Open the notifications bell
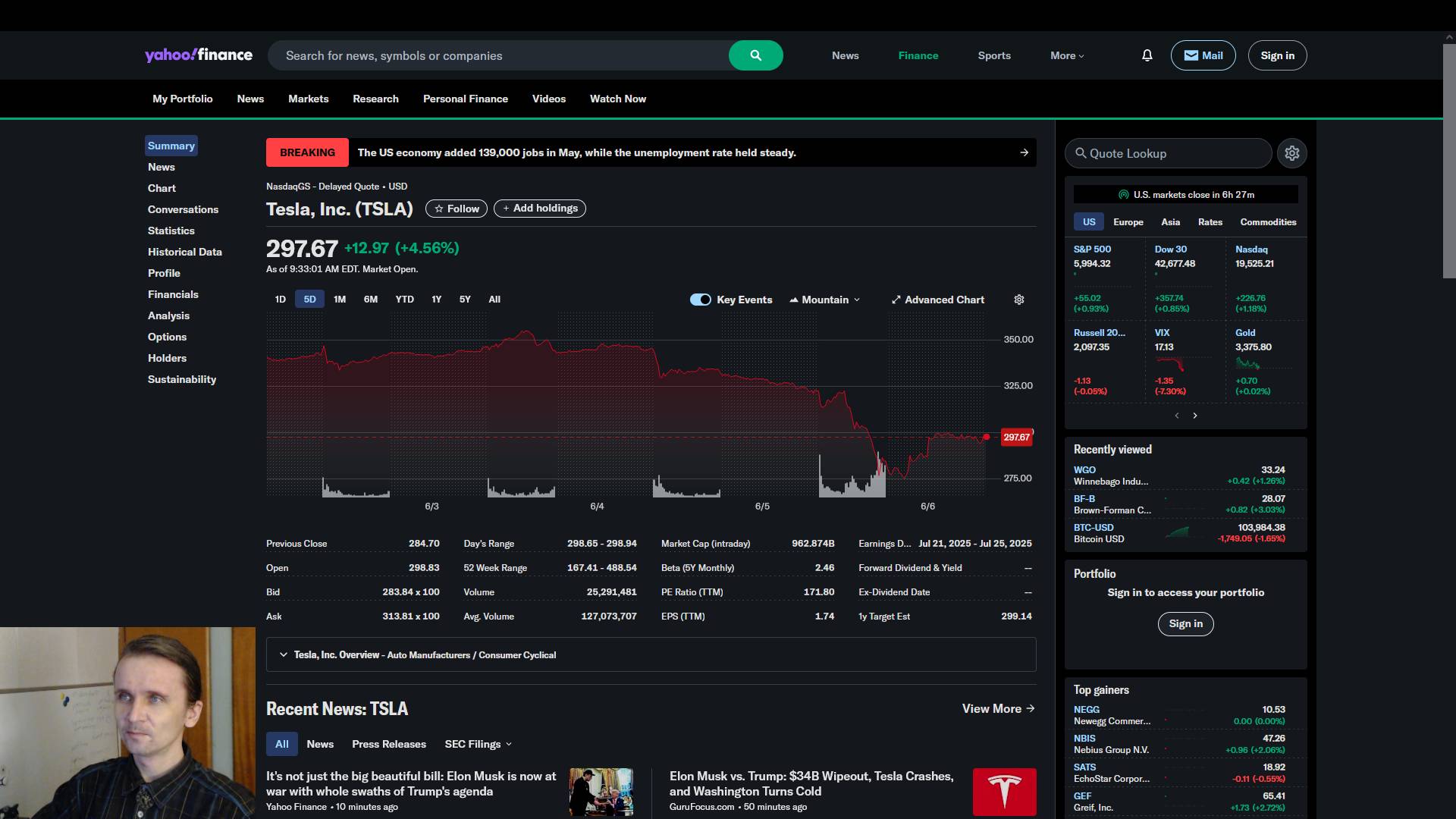This screenshot has width=1456, height=819. point(1147,55)
